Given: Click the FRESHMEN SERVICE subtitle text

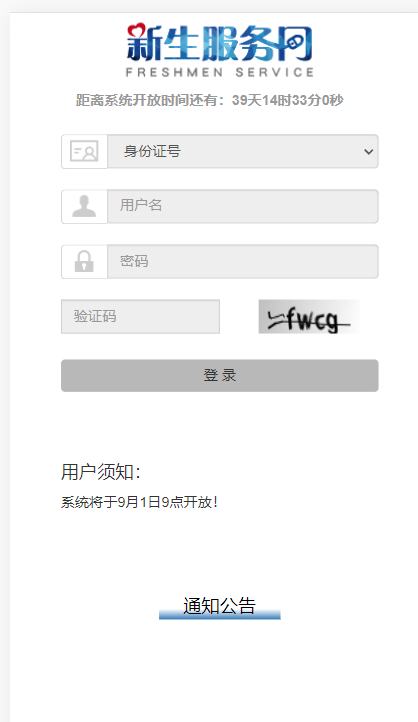Looking at the screenshot, I should (220, 72).
